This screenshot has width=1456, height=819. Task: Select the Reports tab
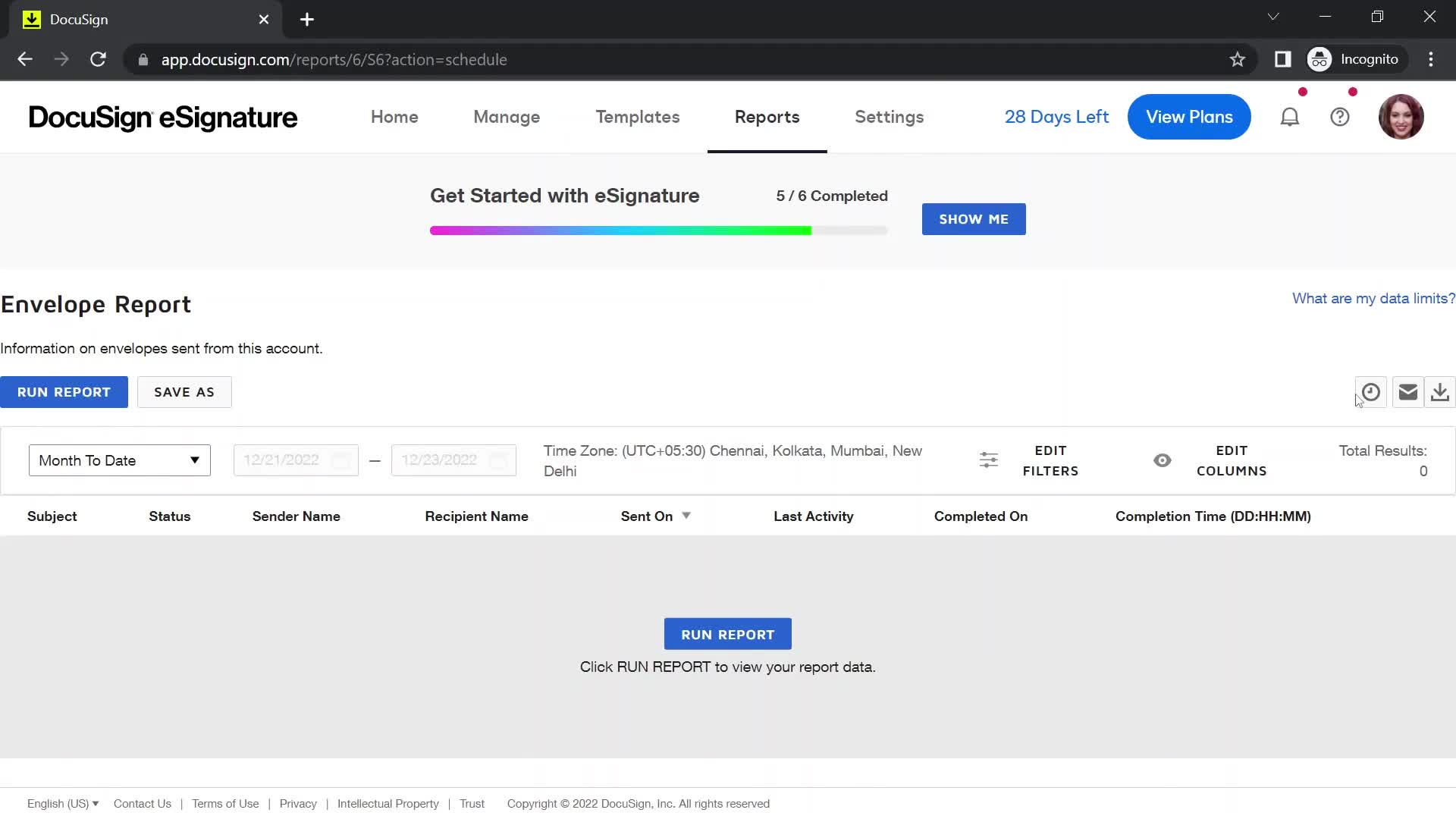coord(767,117)
